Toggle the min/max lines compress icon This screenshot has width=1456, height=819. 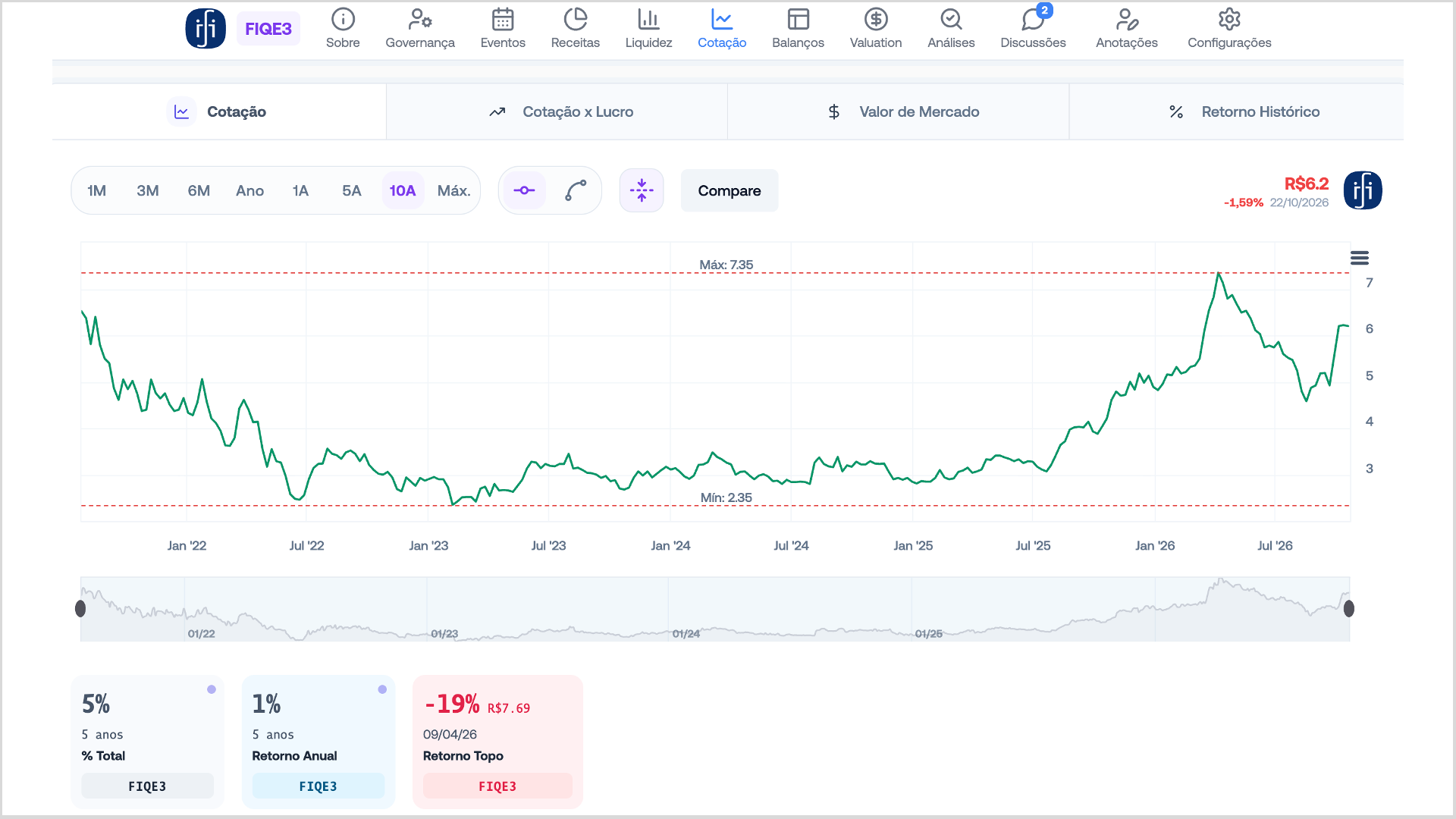[642, 190]
